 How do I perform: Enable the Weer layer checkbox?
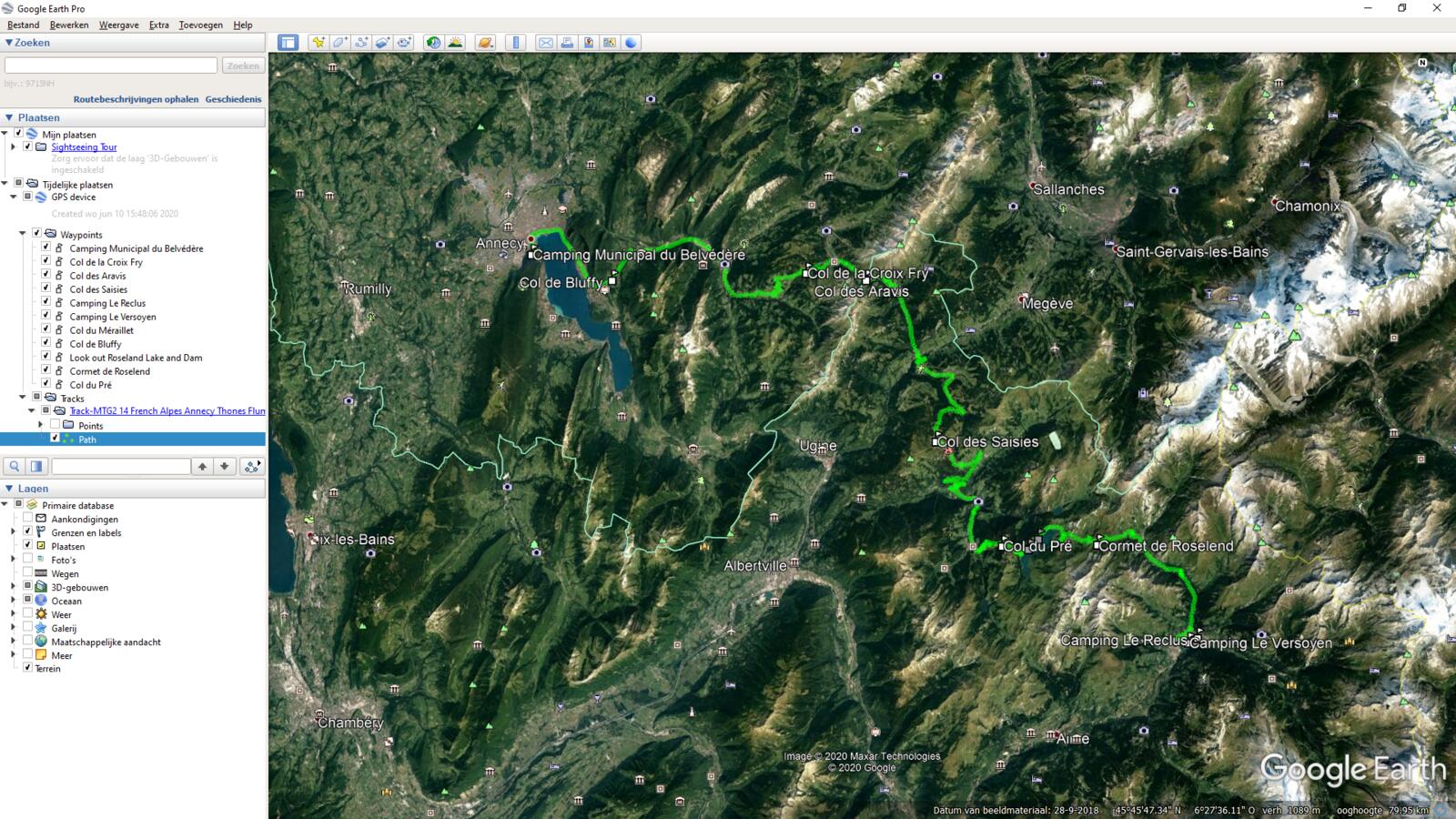click(x=27, y=613)
